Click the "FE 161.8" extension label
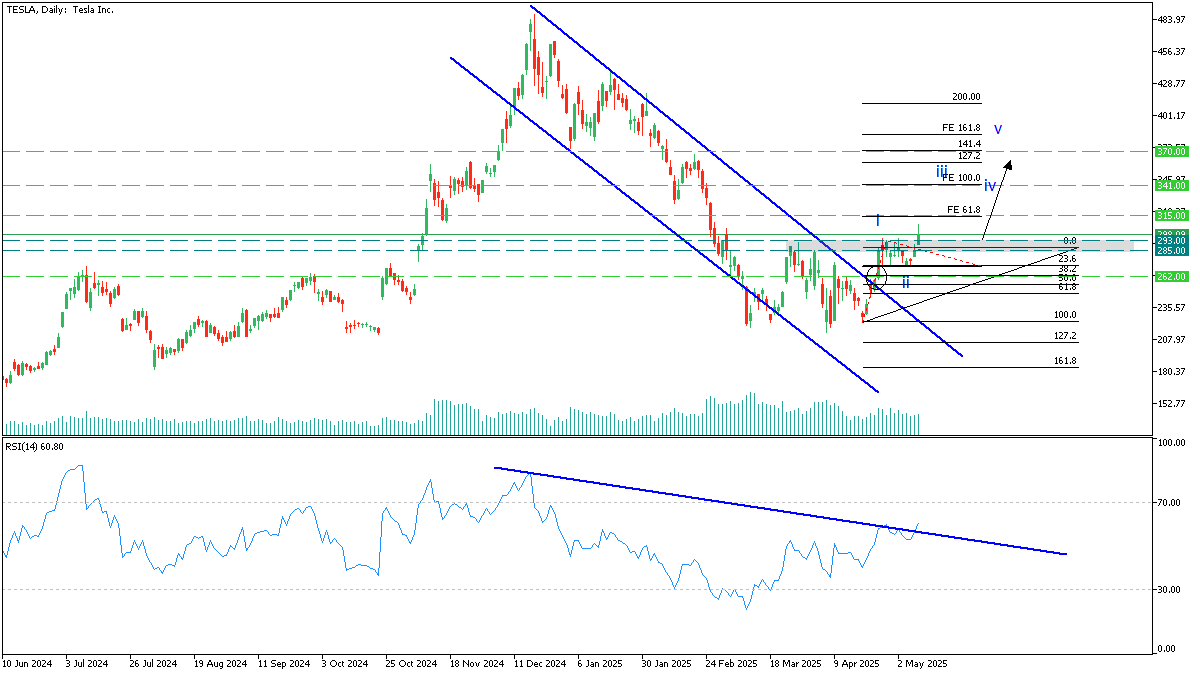 [x=961, y=129]
